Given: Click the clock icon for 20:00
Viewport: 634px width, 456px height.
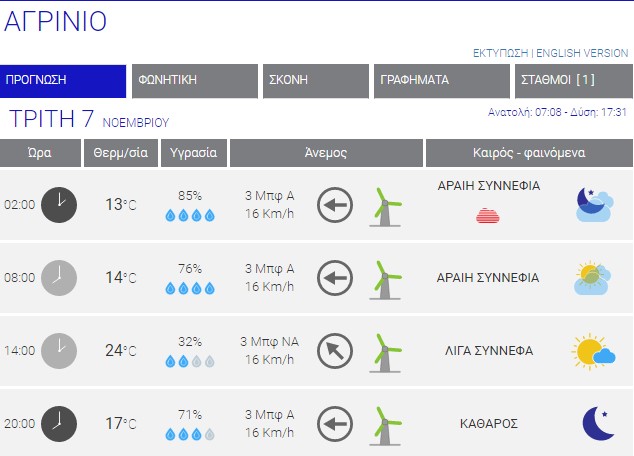Looking at the screenshot, I should click(59, 423).
